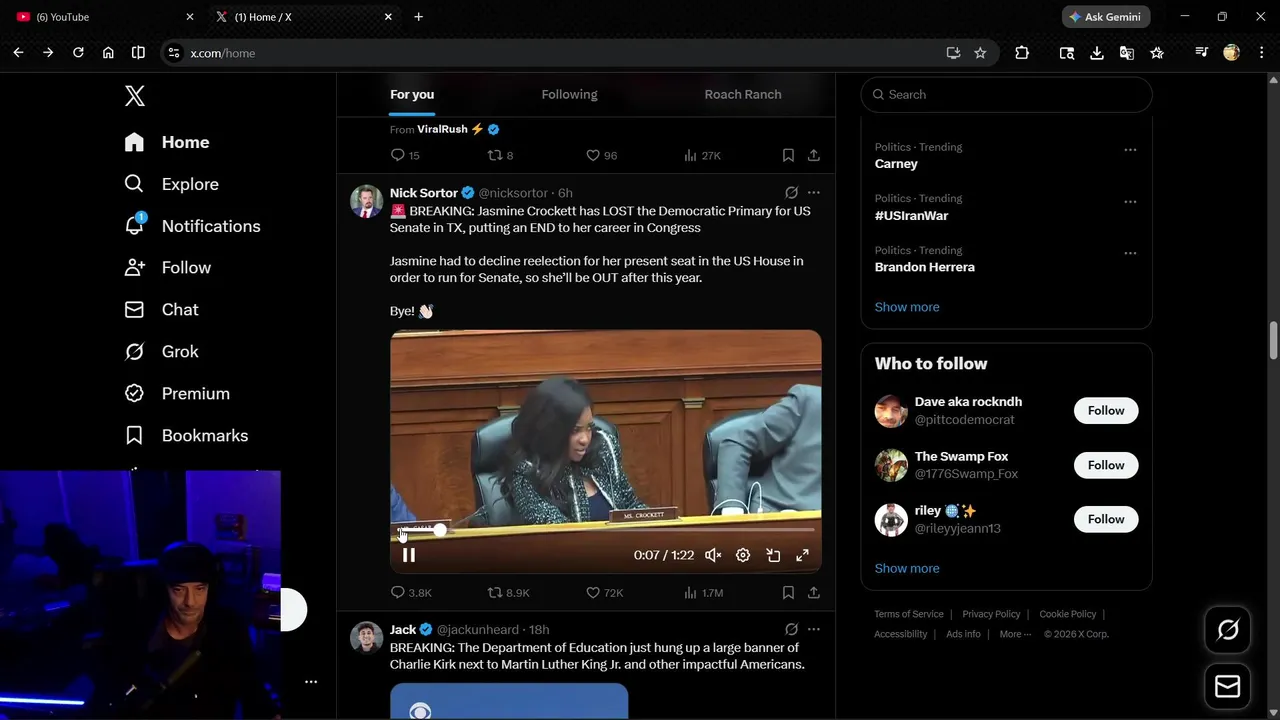Open Nick Sortor's profile avatar
This screenshot has height=720, width=1280.
(x=366, y=201)
